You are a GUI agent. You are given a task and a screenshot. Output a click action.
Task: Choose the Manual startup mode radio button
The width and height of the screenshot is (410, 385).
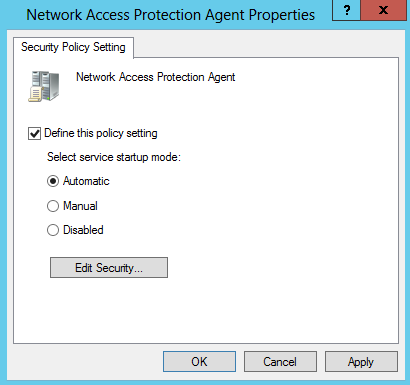coord(53,206)
